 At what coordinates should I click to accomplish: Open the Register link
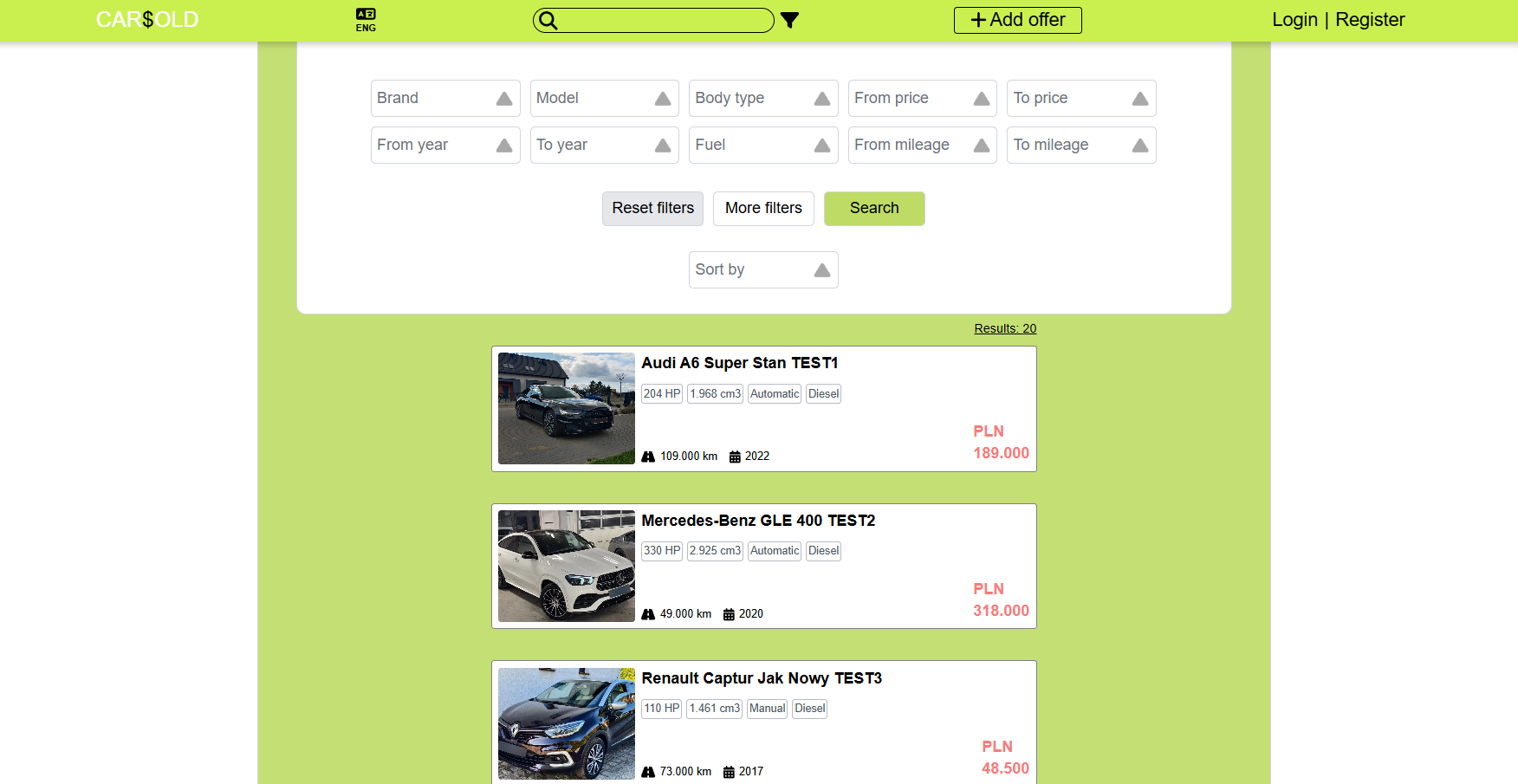pos(1370,19)
